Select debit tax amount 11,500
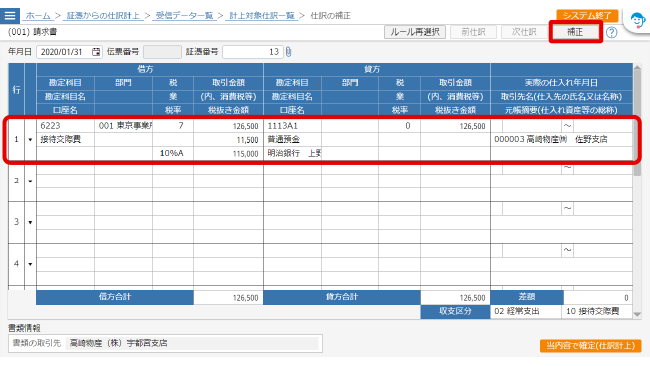650x366 pixels. pos(228,140)
